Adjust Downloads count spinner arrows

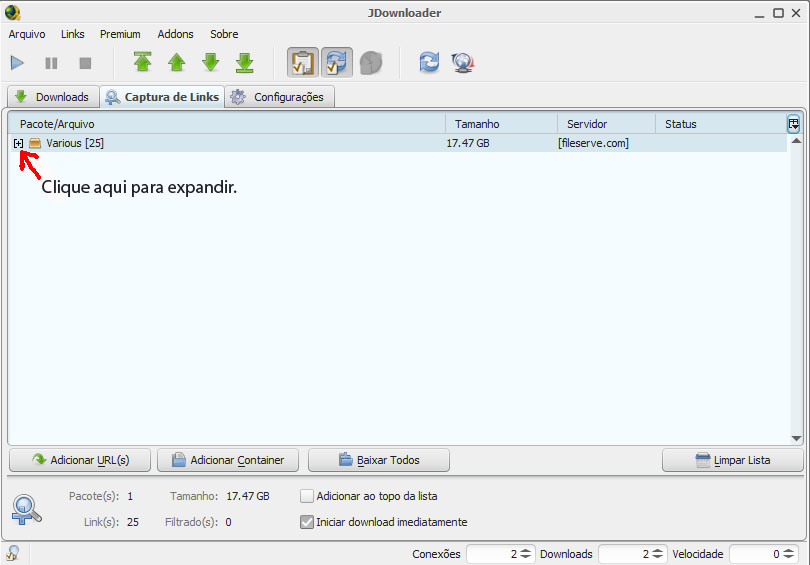pyautogui.click(x=657, y=554)
